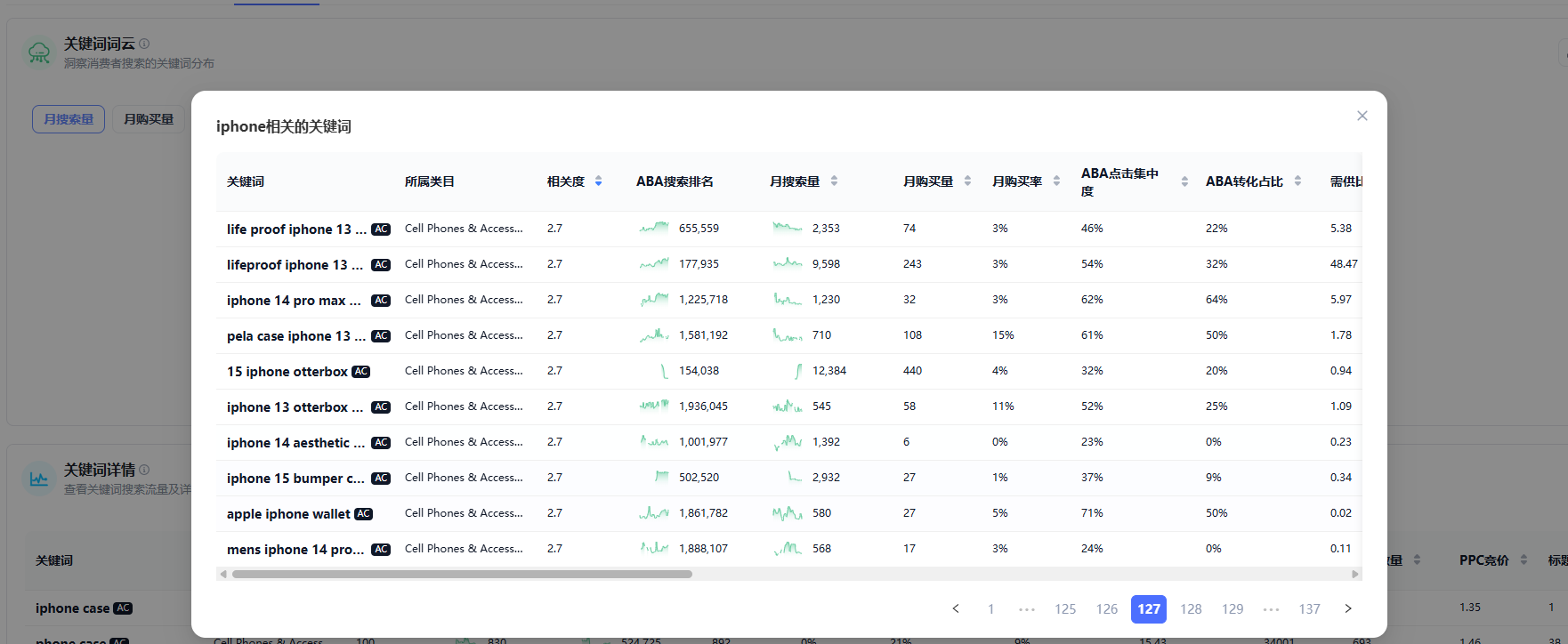Close the iphone related keywords dialog

1362,116
